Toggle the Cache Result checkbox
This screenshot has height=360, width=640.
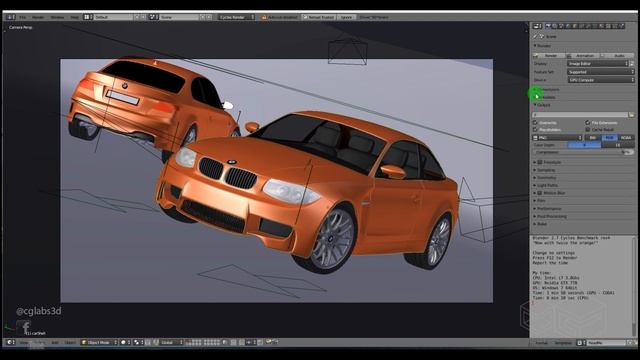588,129
